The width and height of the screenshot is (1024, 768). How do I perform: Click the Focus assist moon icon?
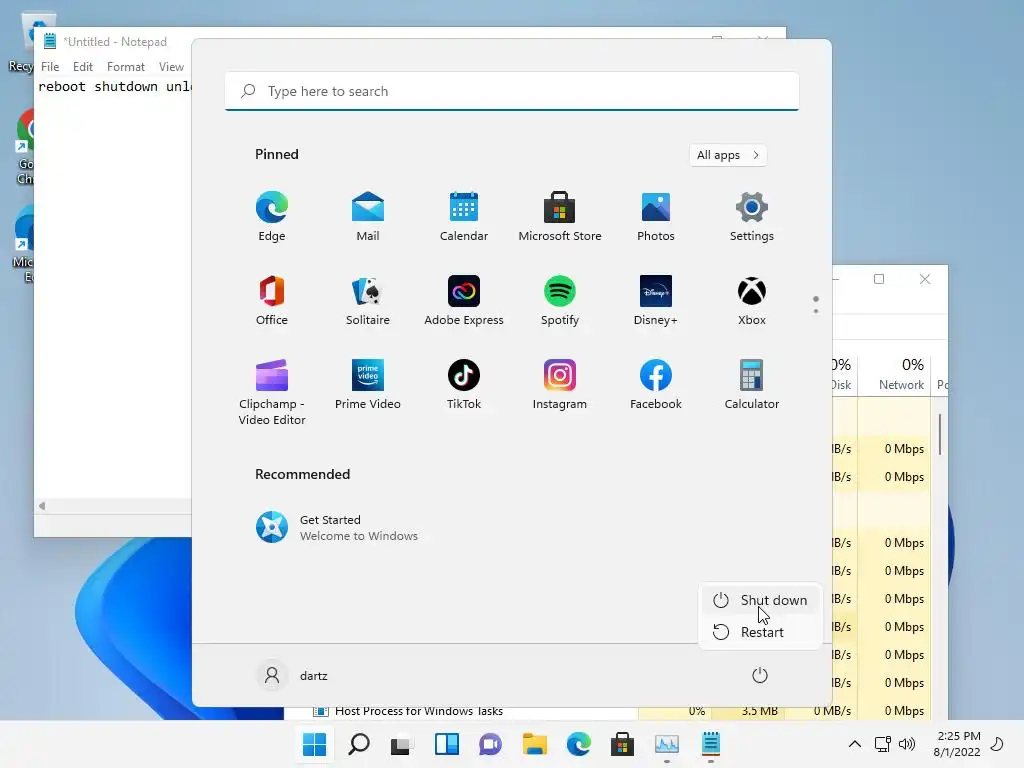pyautogui.click(x=997, y=744)
